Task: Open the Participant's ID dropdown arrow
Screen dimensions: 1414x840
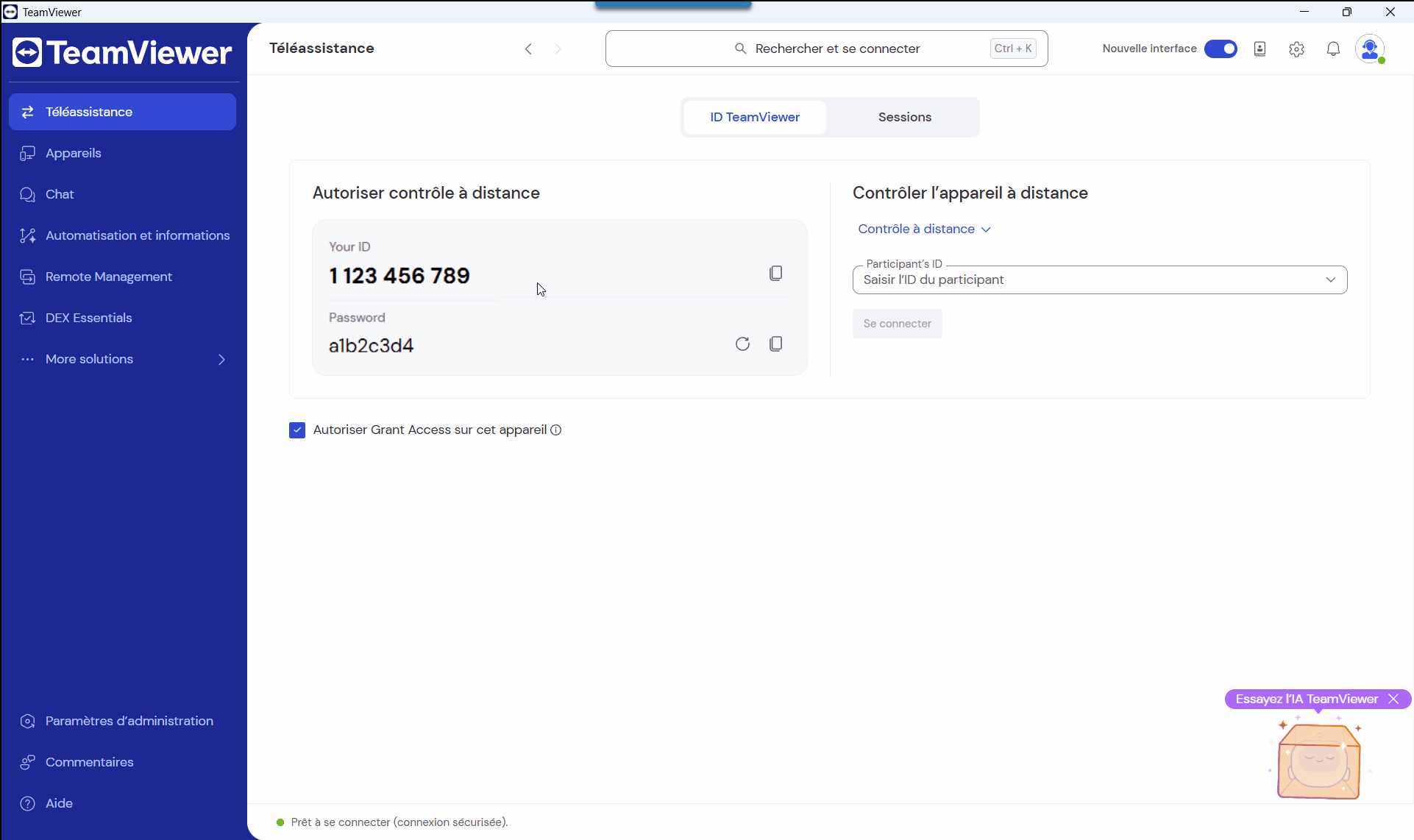Action: (1330, 280)
